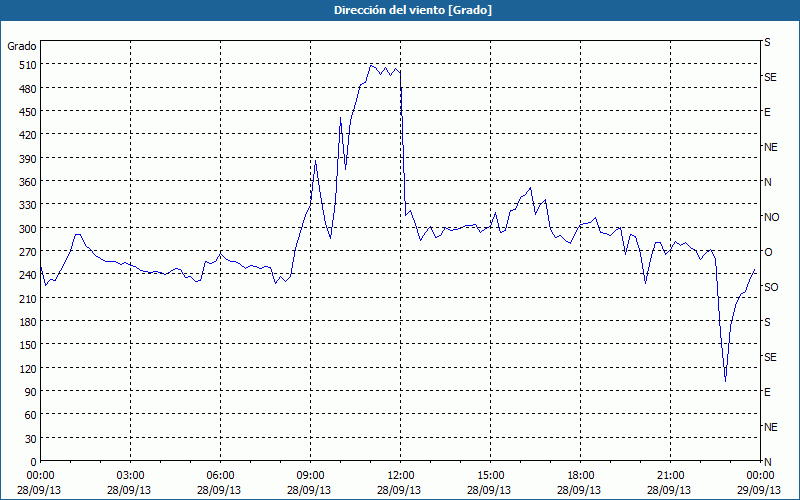Click the "240" tick label
The image size is (800, 500).
coord(28,275)
